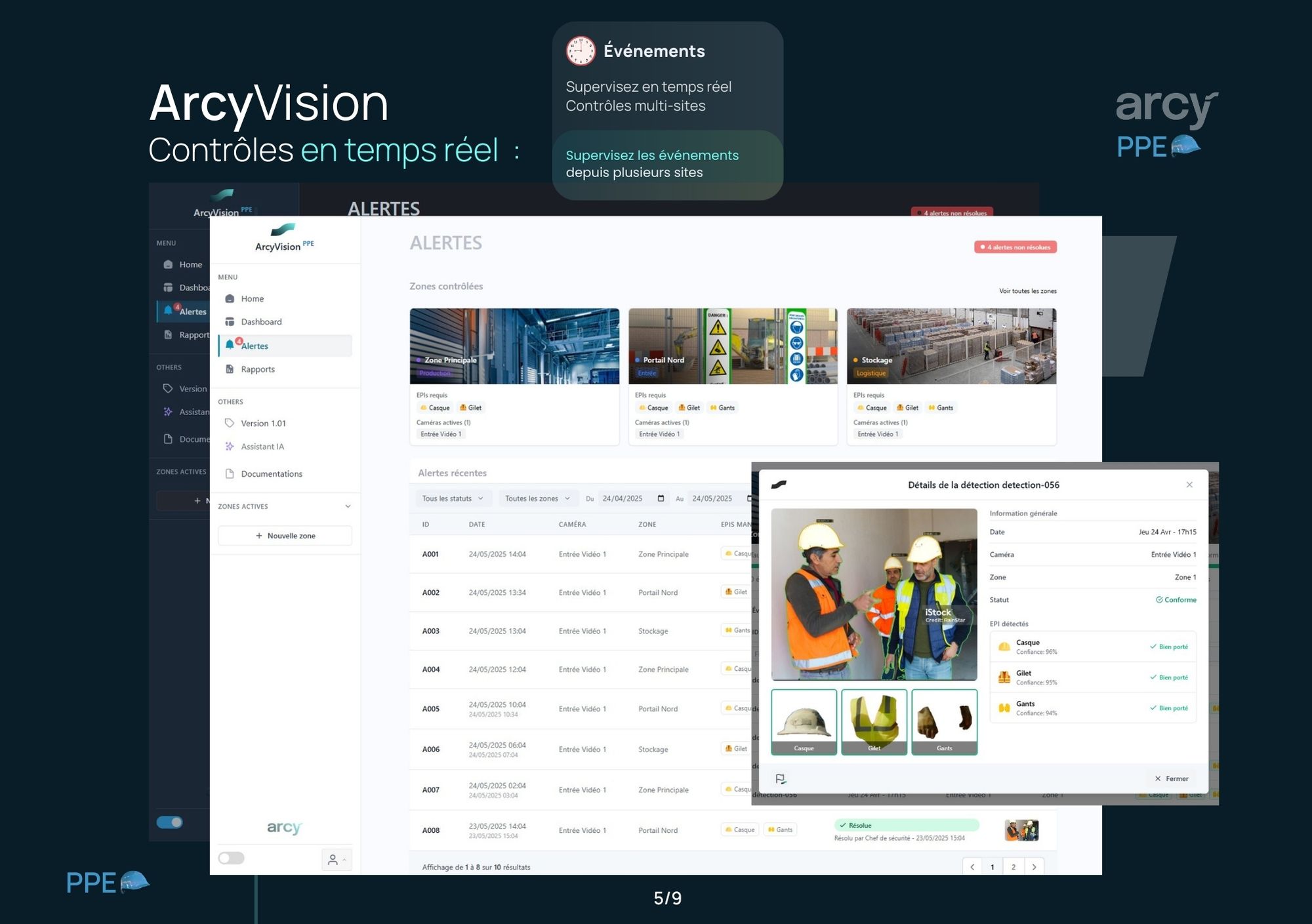Click the Alertes bell icon with badge
This screenshot has width=1312, height=924.
(232, 344)
